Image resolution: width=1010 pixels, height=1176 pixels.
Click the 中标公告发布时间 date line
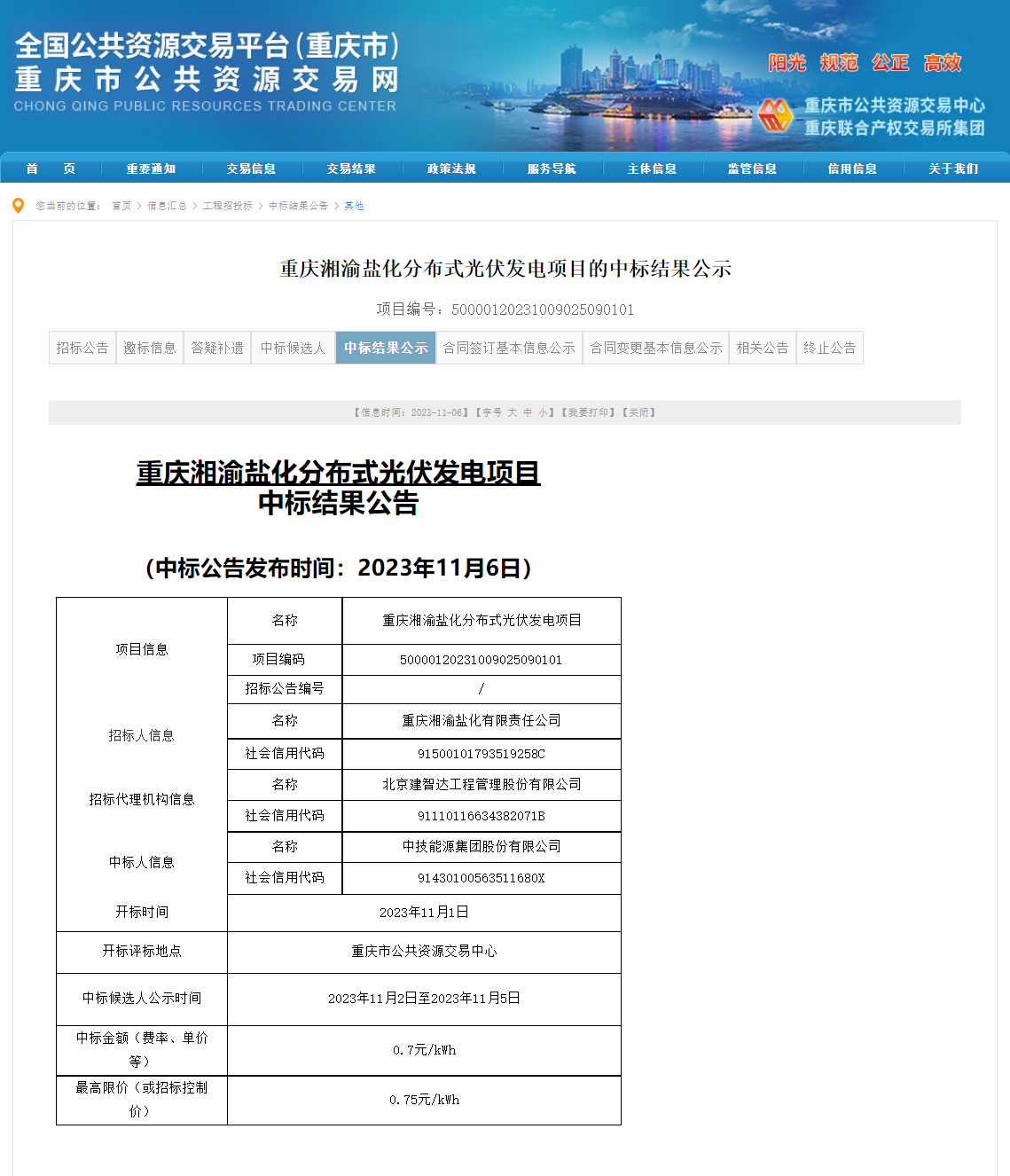pyautogui.click(x=339, y=568)
